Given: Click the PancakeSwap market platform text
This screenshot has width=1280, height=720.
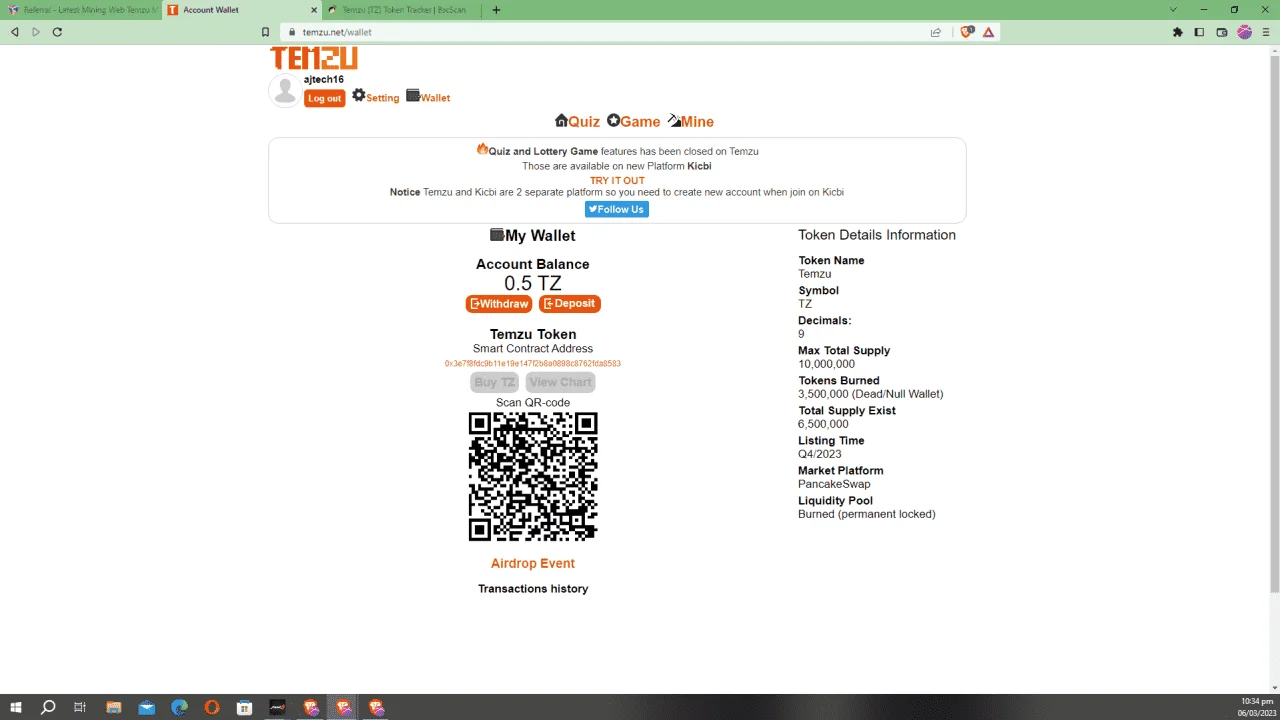Looking at the screenshot, I should [834, 484].
